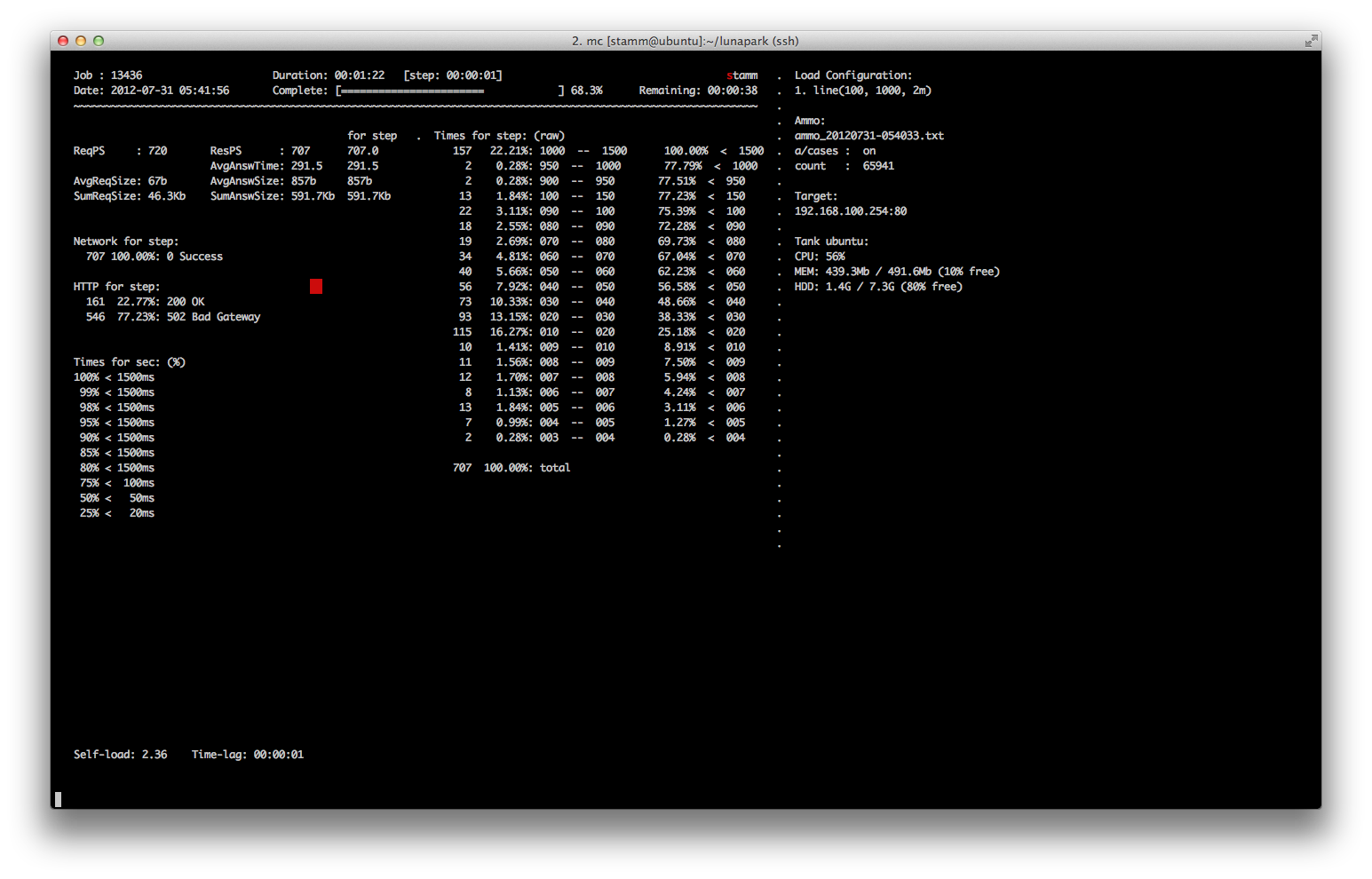The width and height of the screenshot is (1372, 879).
Task: Select the Job number 13436
Action: click(126, 75)
